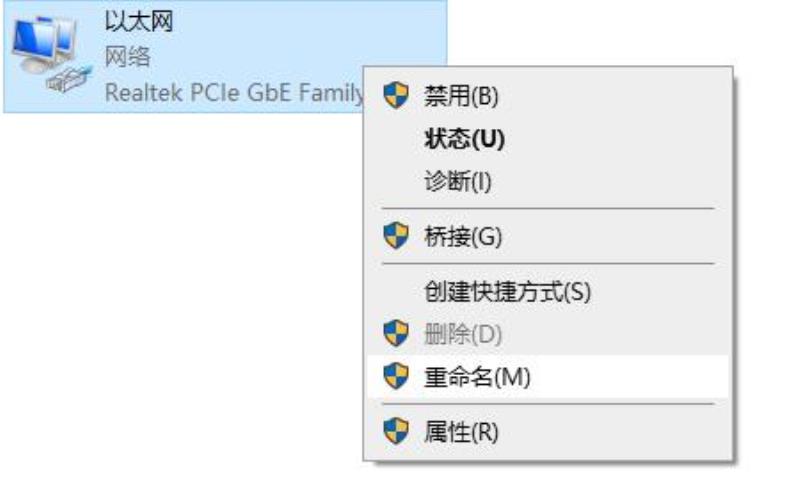Open 属性(R) of the Ethernet adapter
The height and width of the screenshot is (503, 800).
coord(547,432)
